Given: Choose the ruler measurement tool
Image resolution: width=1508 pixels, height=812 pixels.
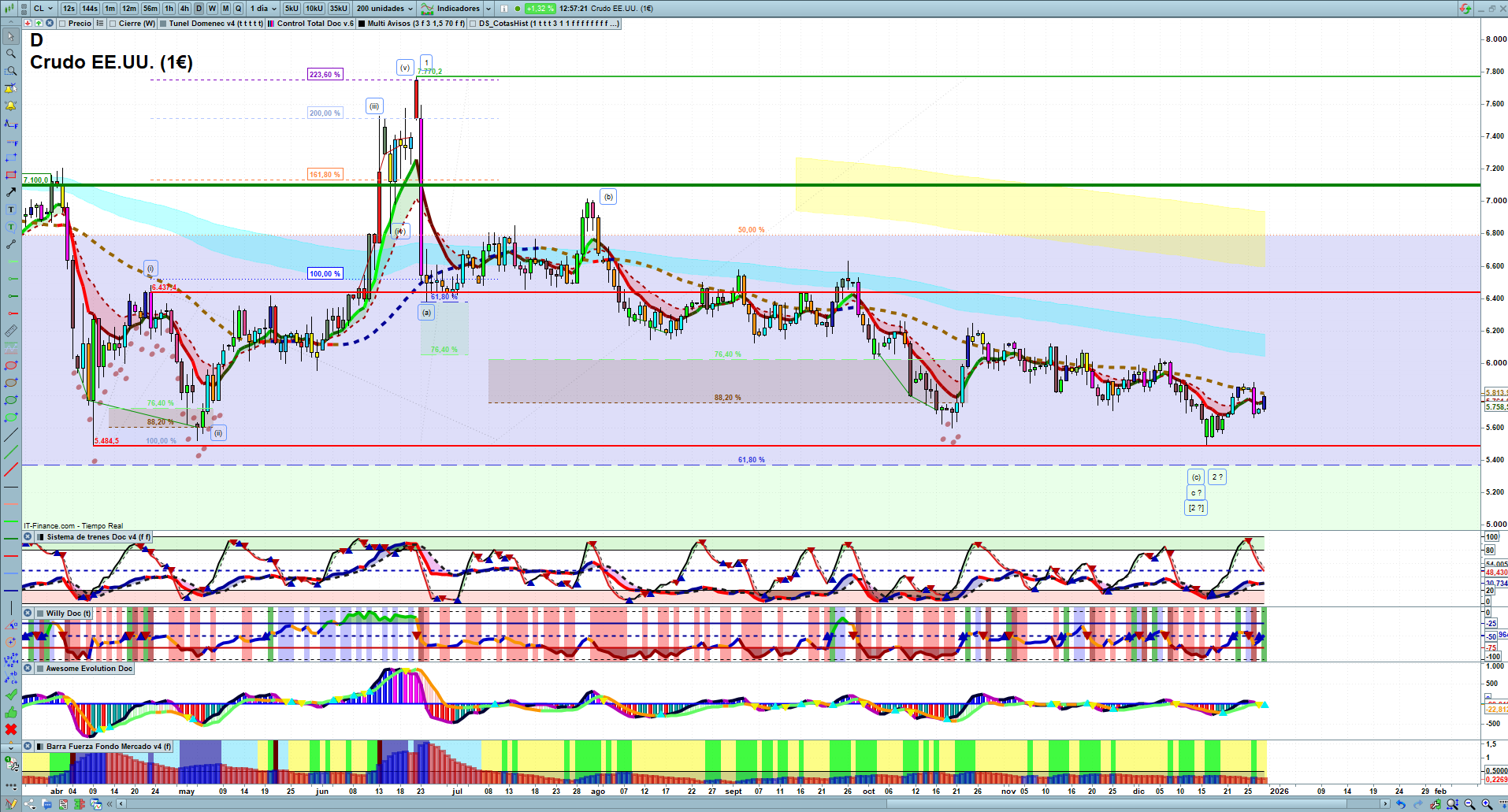Looking at the screenshot, I should click(11, 331).
